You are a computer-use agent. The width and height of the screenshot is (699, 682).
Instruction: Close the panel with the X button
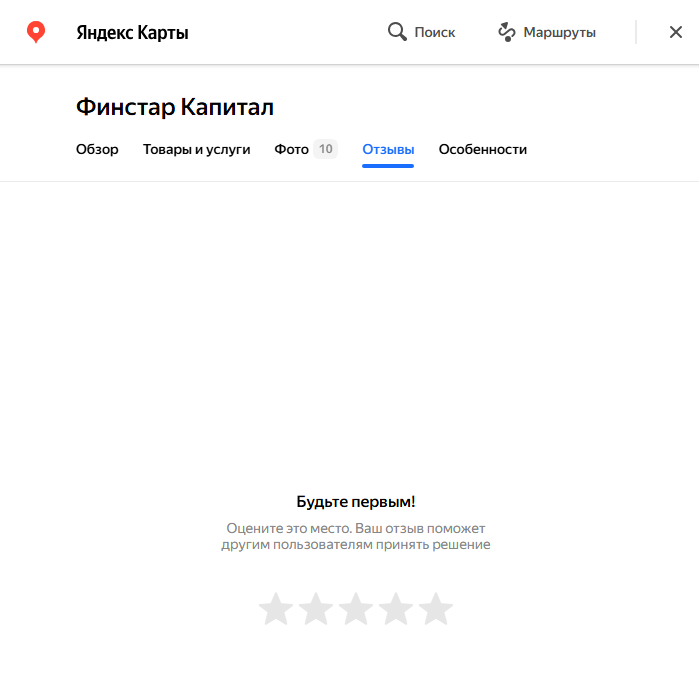pyautogui.click(x=676, y=32)
